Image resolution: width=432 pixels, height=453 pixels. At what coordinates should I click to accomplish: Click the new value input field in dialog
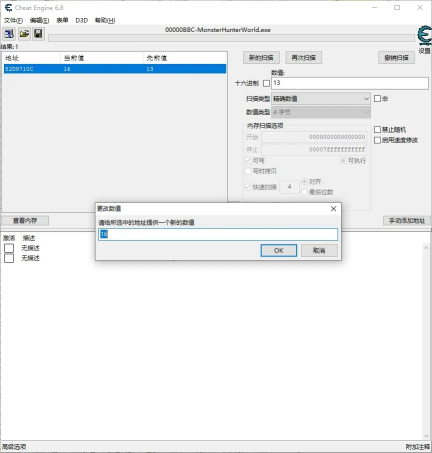(x=218, y=234)
